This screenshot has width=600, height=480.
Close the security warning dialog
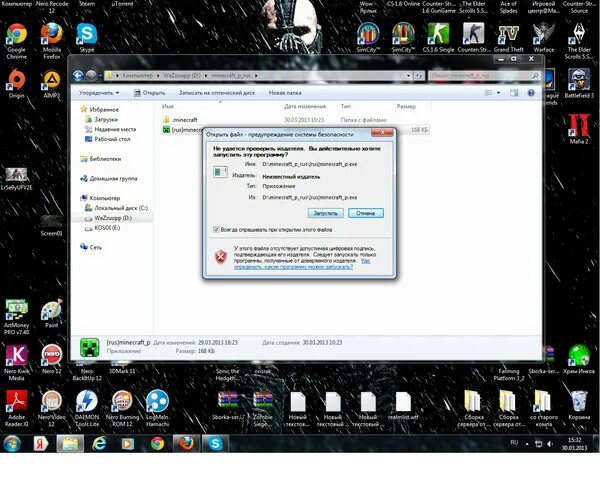point(382,133)
